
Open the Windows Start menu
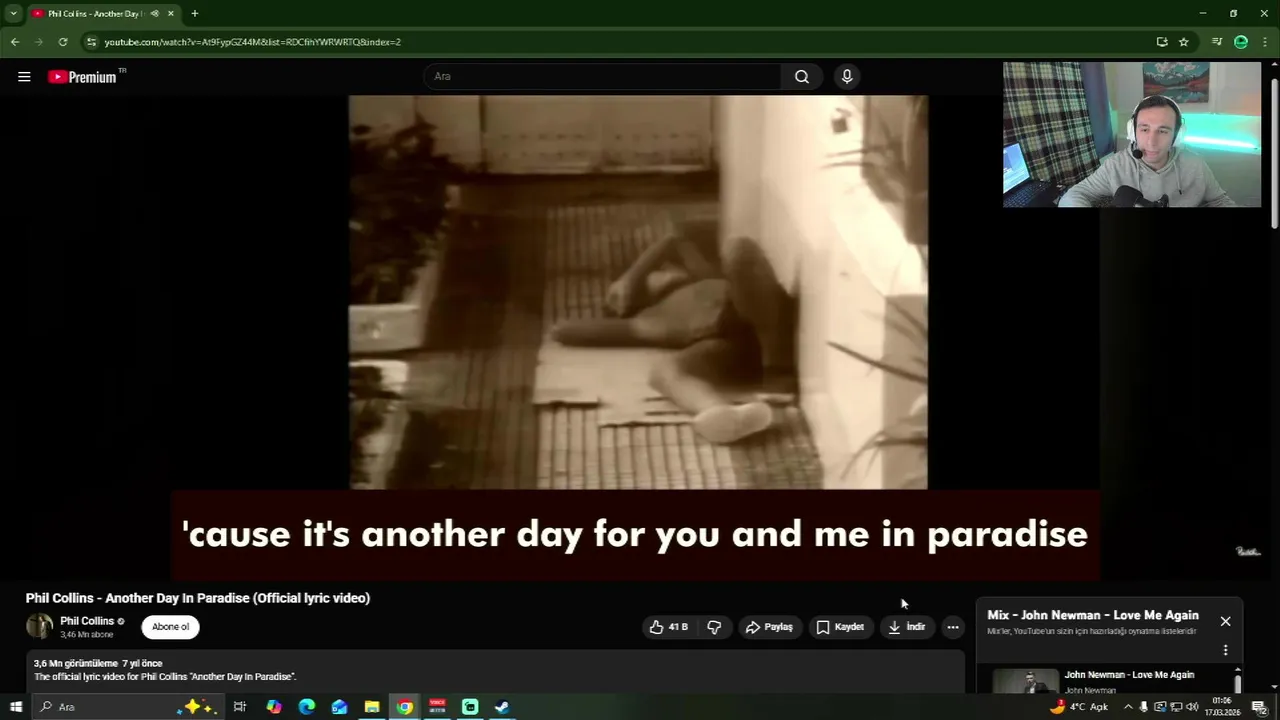(x=16, y=707)
